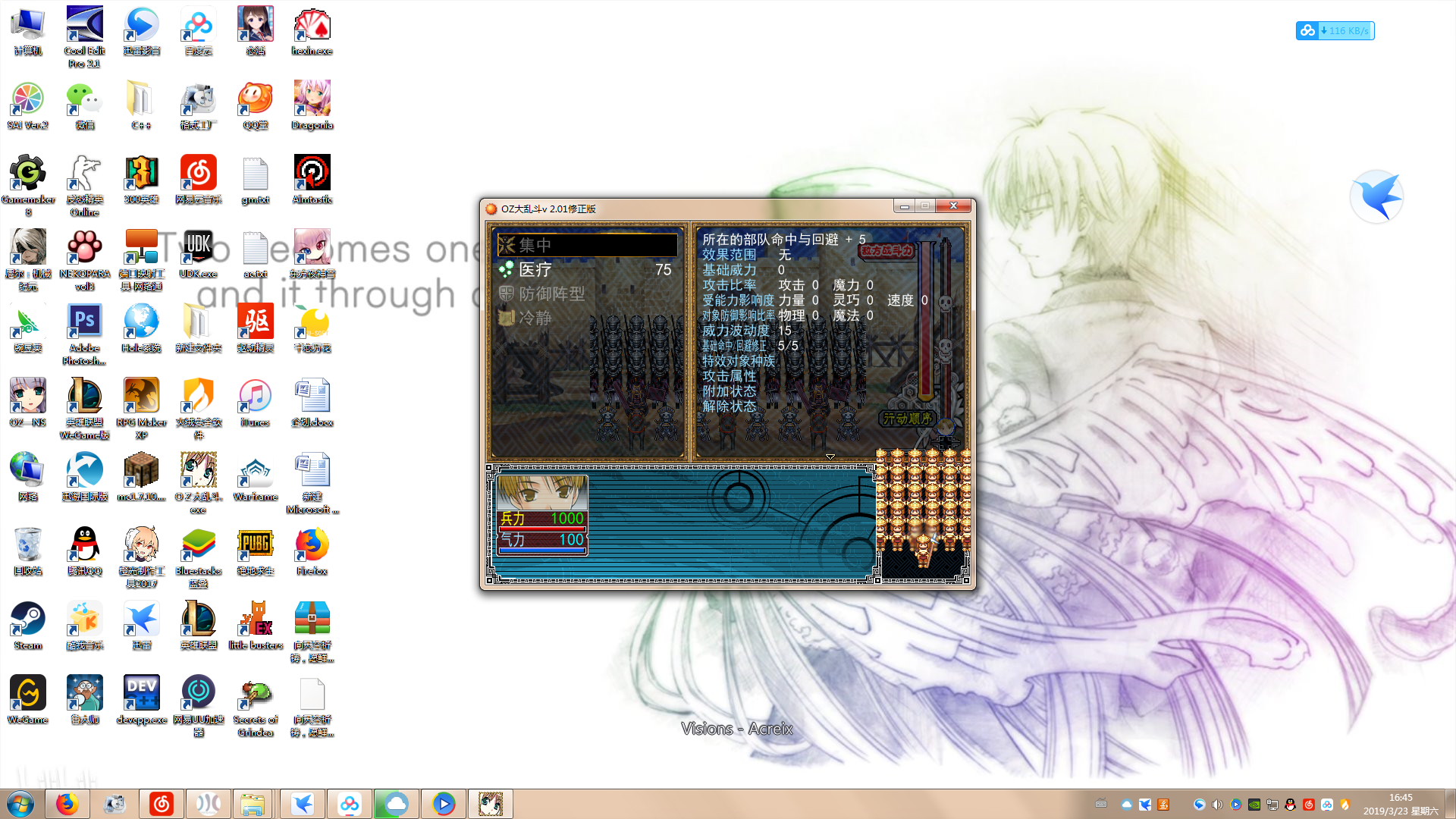1456x819 pixels.
Task: Open Secrets of Grindea desktop shortcut
Action: pos(255,706)
